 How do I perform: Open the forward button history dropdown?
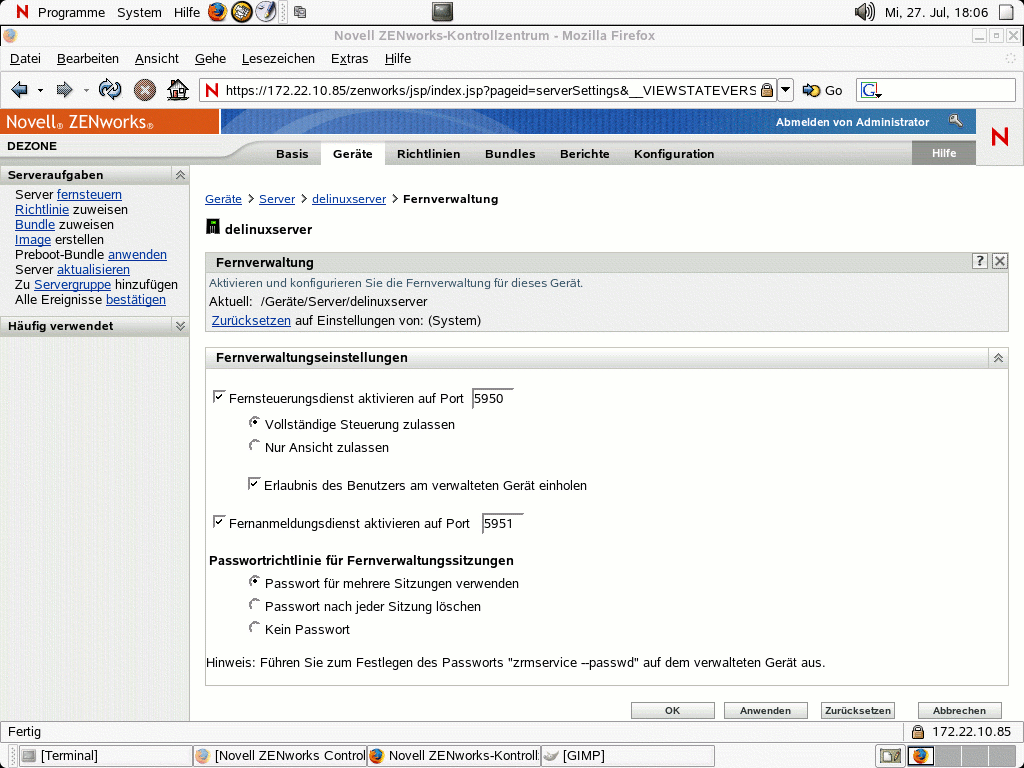tap(86, 90)
